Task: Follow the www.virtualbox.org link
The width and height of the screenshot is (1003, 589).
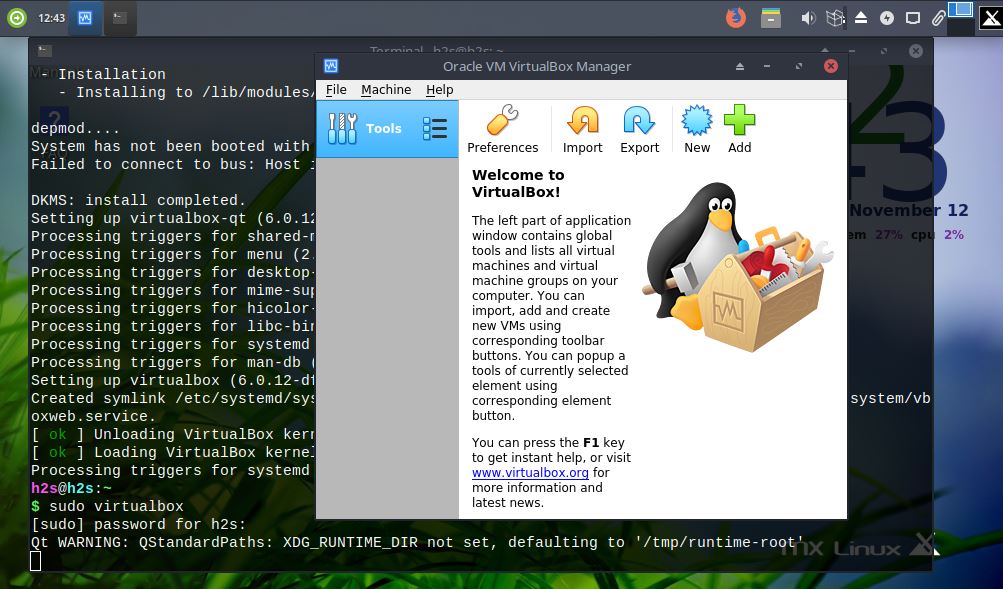Action: pyautogui.click(x=530, y=473)
